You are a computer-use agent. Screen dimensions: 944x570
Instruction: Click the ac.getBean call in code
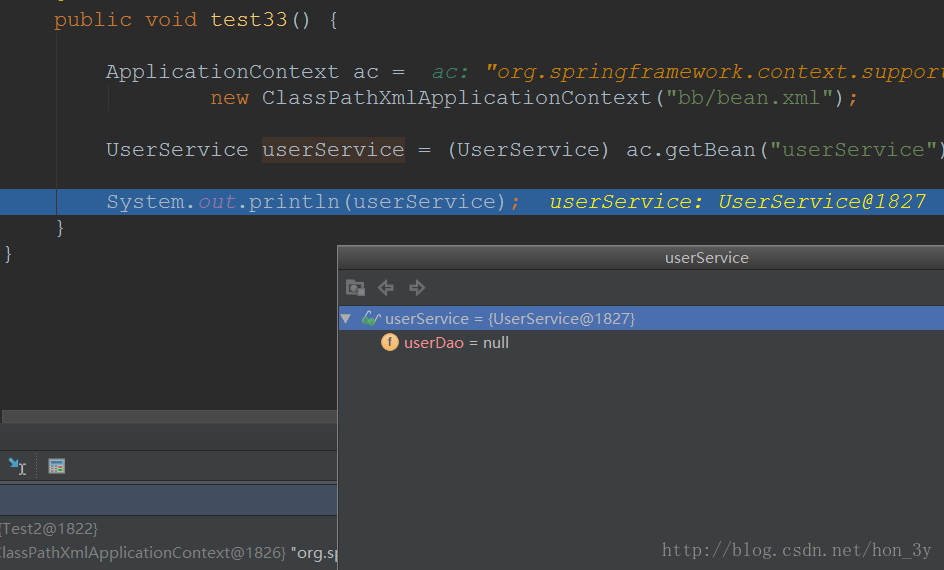click(x=691, y=149)
